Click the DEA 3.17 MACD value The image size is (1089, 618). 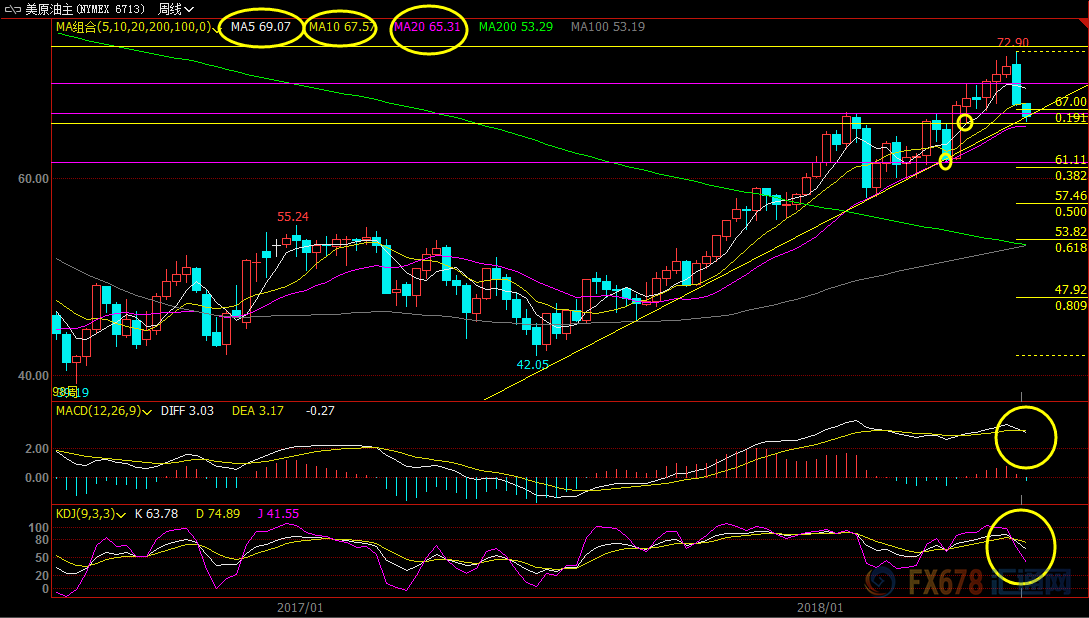coord(258,411)
